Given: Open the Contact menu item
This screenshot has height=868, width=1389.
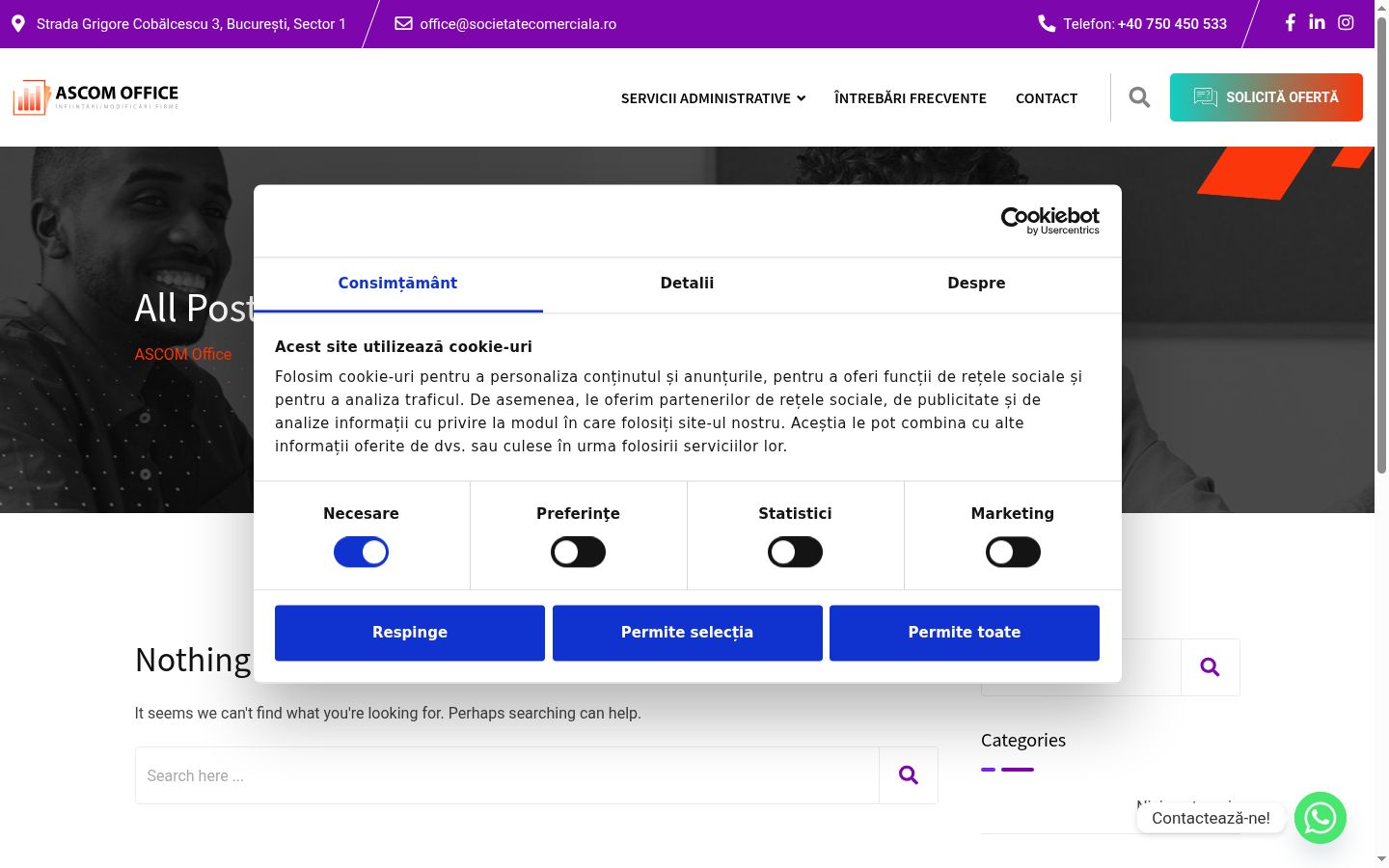Looking at the screenshot, I should pos(1047,98).
